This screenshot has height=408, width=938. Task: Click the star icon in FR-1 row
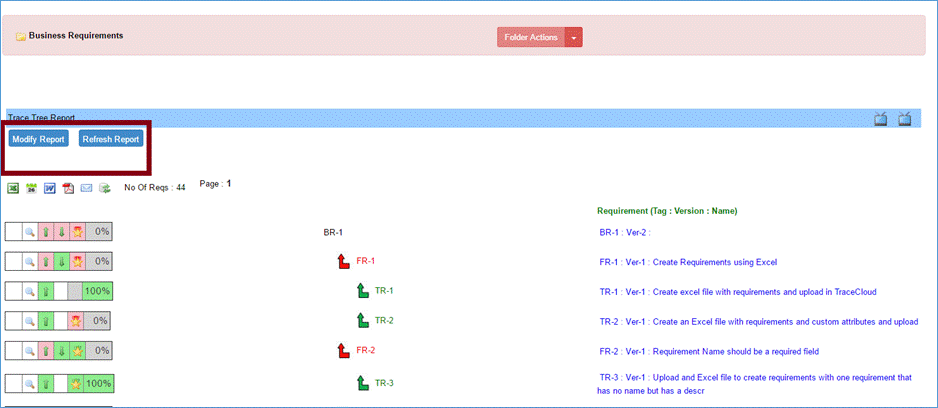(x=76, y=262)
